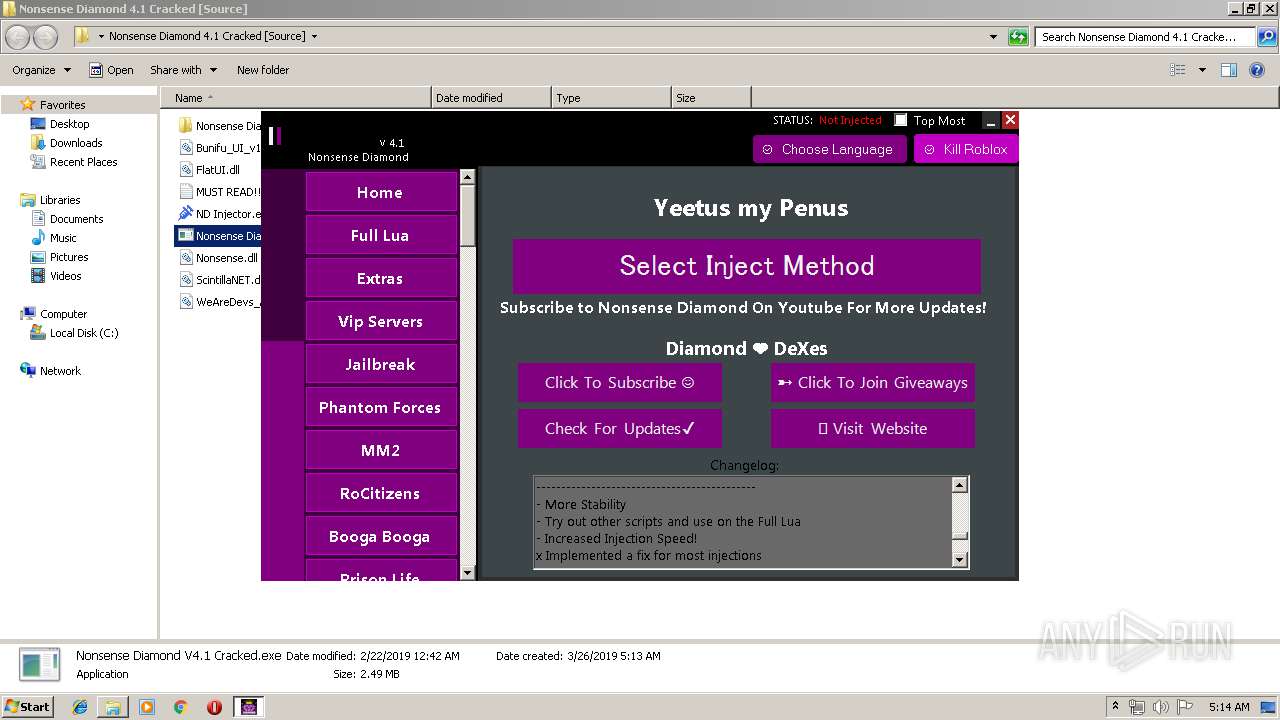Minimize the Nonsense Diamond window
The height and width of the screenshot is (720, 1280).
991,121
